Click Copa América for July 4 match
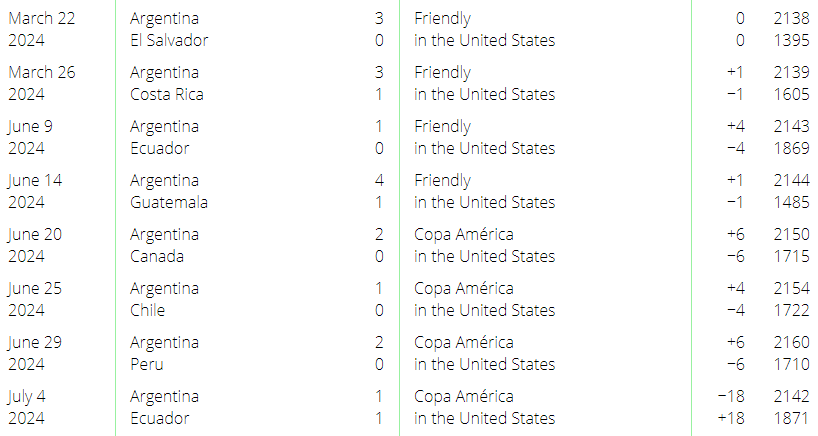Screen dimensions: 818x436 coord(464,396)
